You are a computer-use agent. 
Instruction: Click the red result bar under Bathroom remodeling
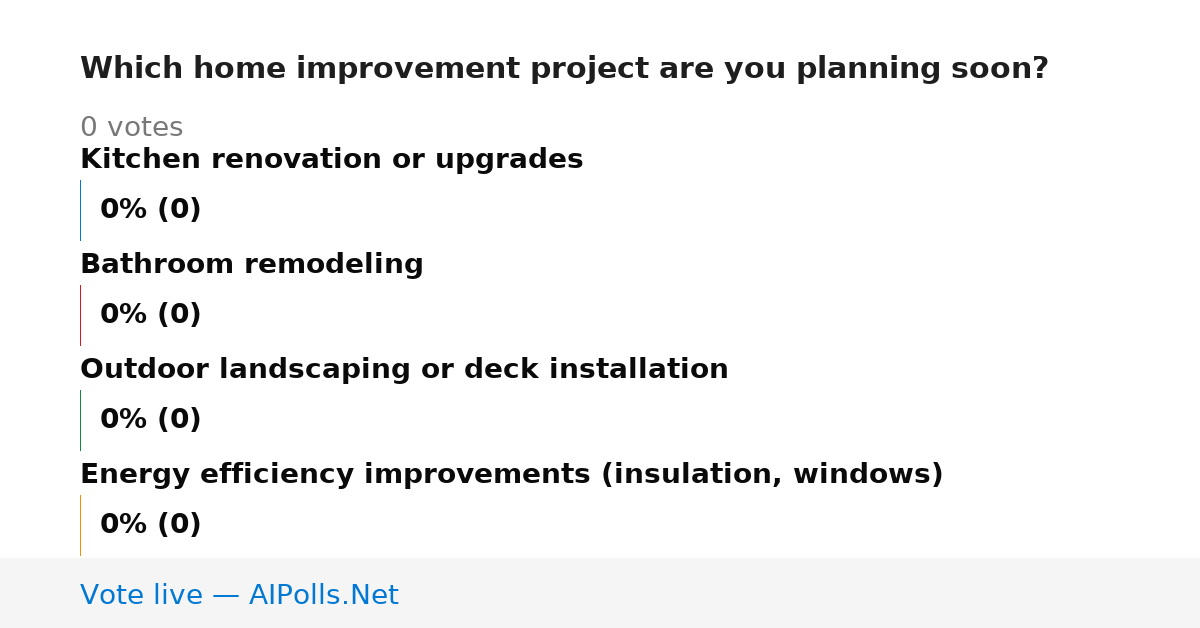[x=80, y=315]
